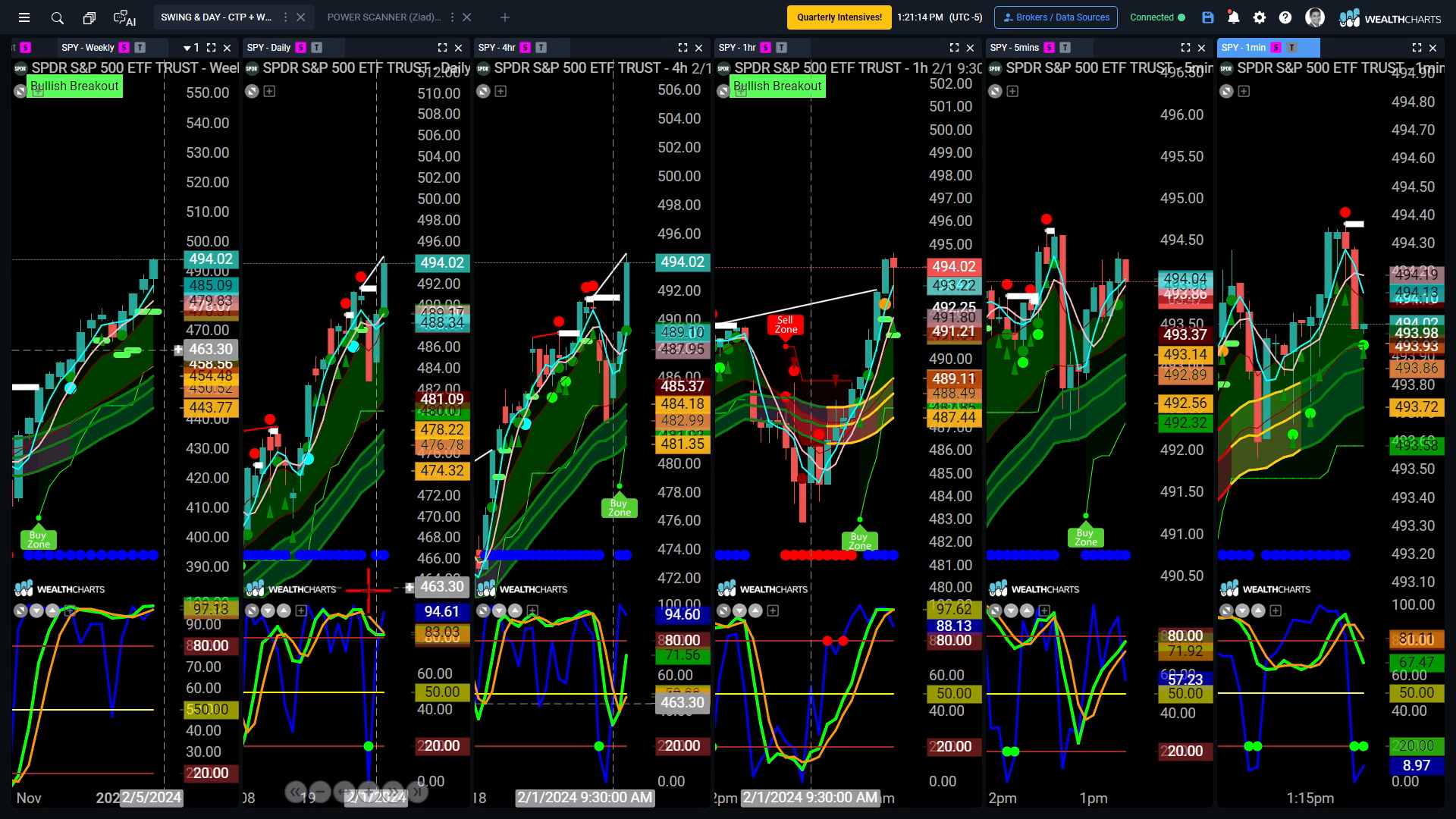Open the three-dot menu of SWING & DAY tab
This screenshot has height=819, width=1456.
pos(285,17)
